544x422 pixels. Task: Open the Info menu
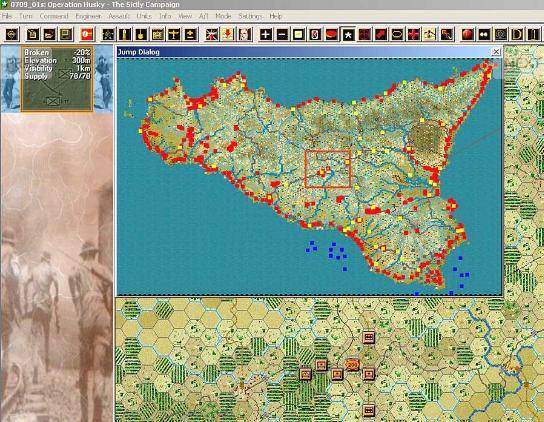(165, 16)
